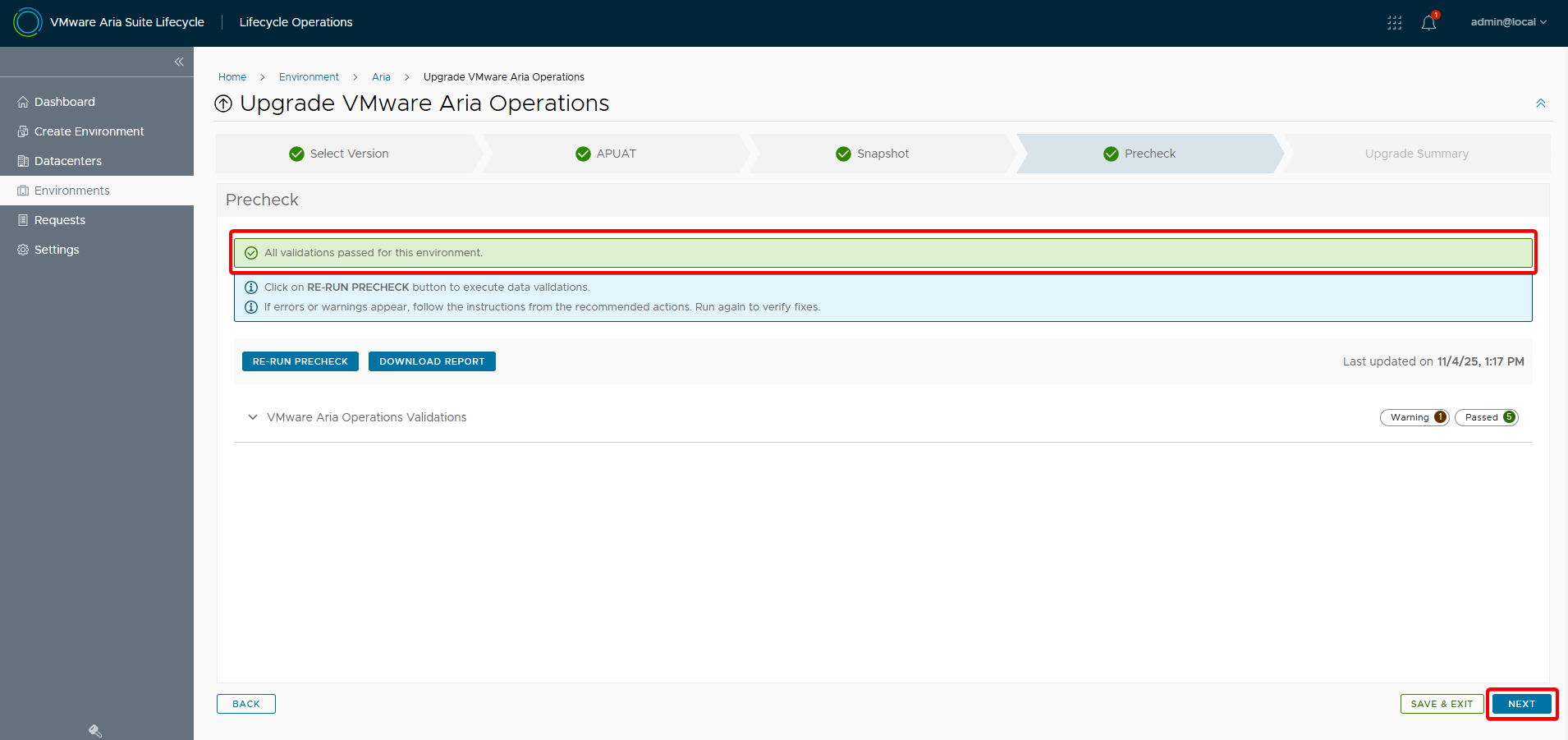The image size is (1568, 740).
Task: Click the VMware Aria Suite Lifecycle logo
Action: coord(28,22)
